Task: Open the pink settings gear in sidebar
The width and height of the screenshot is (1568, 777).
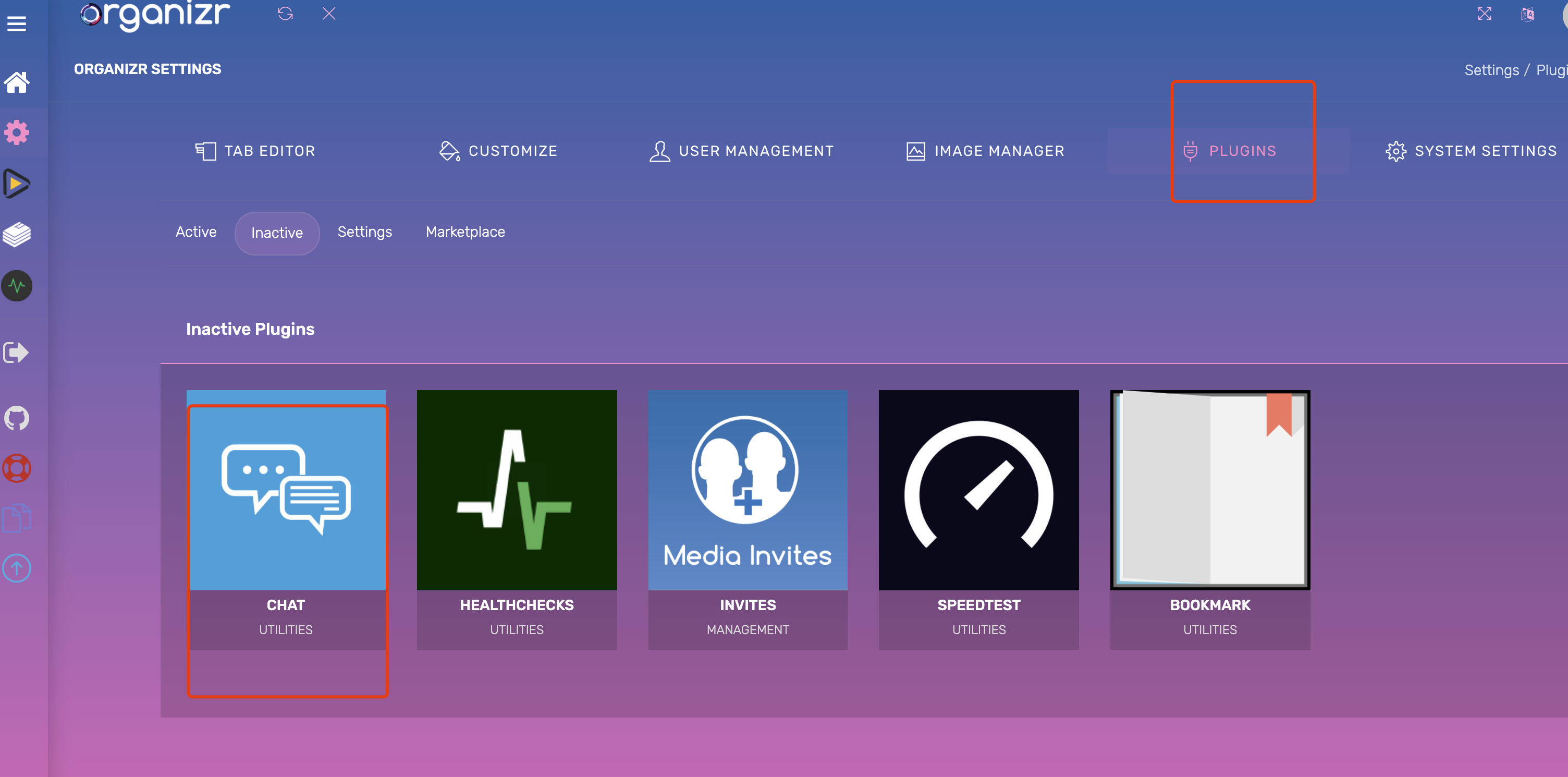Action: coord(17,132)
